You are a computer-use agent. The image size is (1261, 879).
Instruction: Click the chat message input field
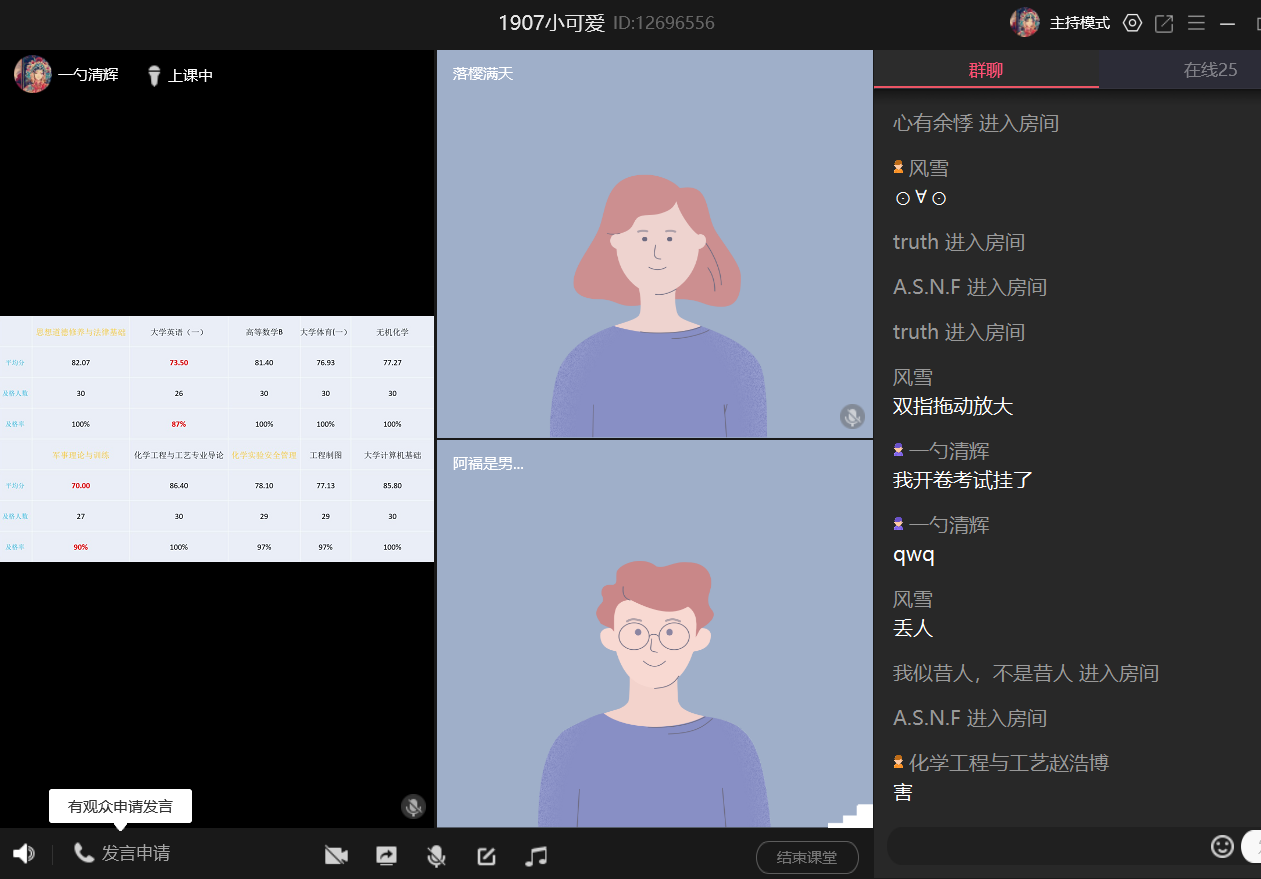(x=1045, y=847)
